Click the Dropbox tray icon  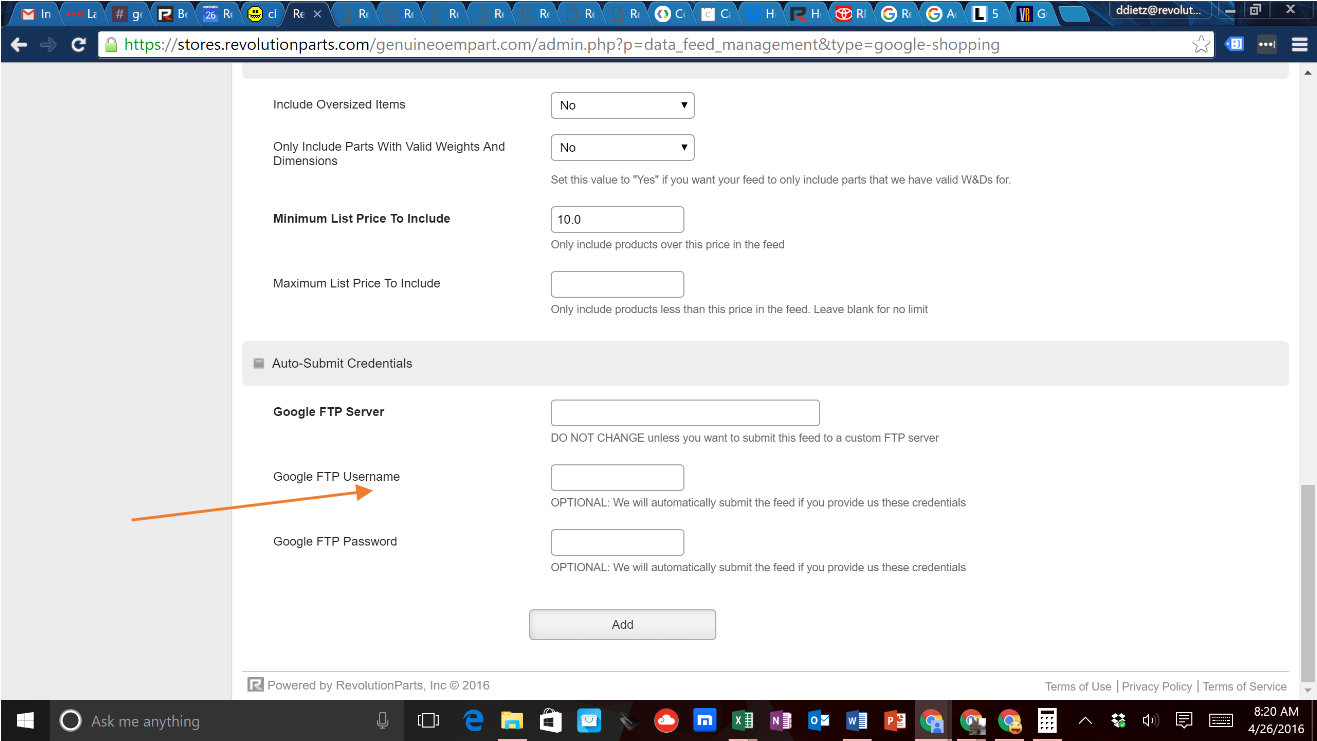1118,720
